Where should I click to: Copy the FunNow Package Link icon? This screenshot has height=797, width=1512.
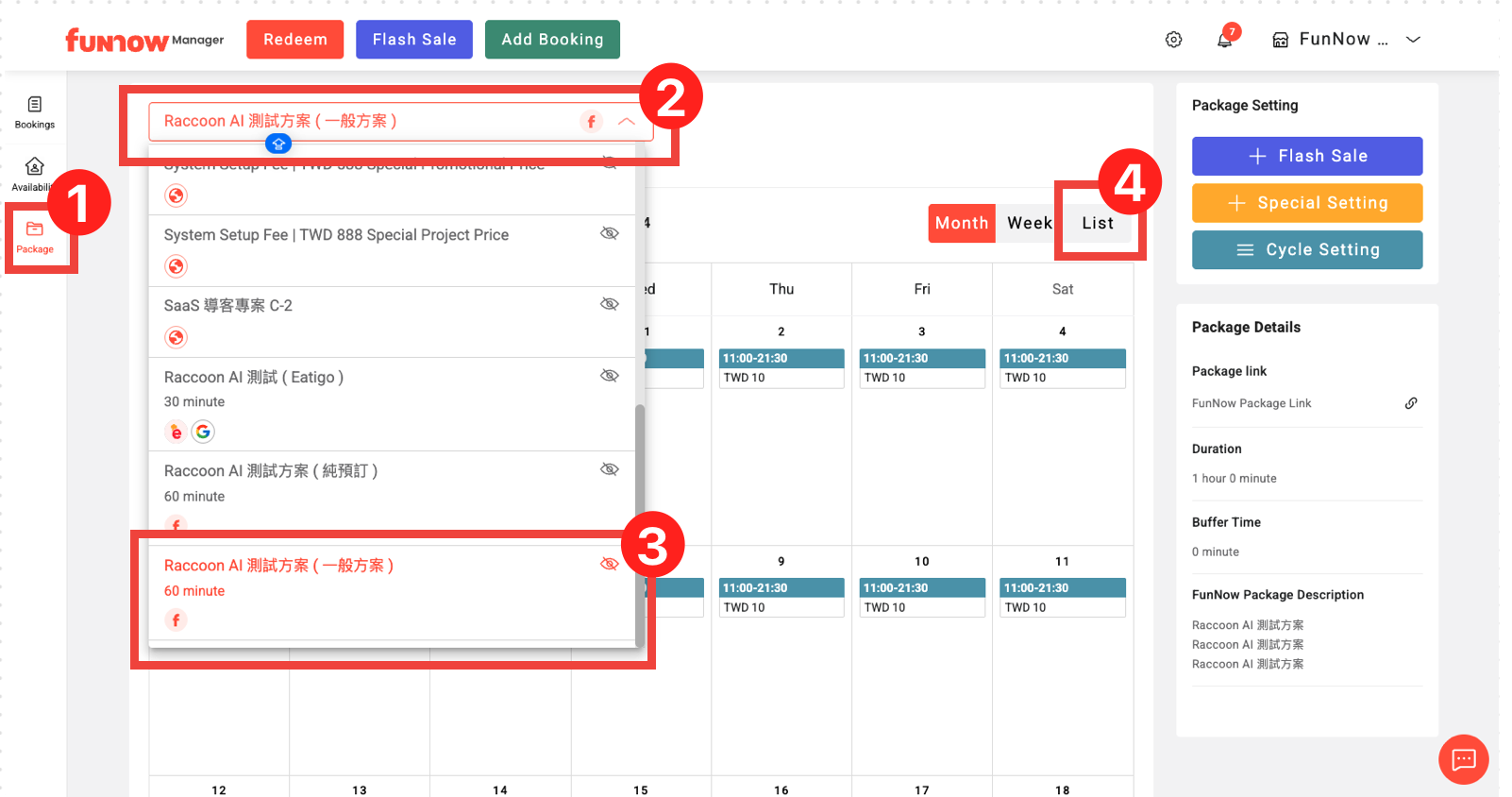1411,403
